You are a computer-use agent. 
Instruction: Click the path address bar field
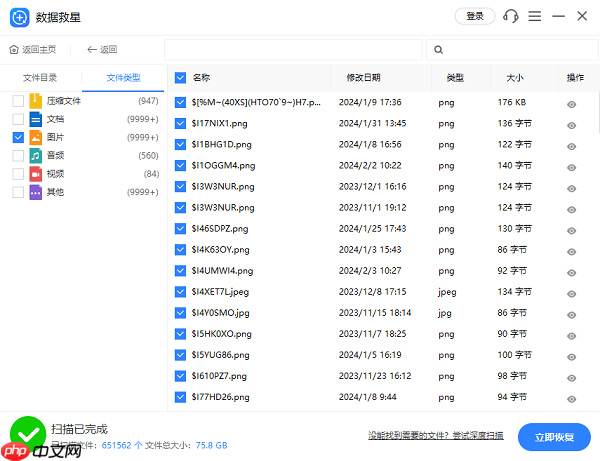[x=293, y=50]
